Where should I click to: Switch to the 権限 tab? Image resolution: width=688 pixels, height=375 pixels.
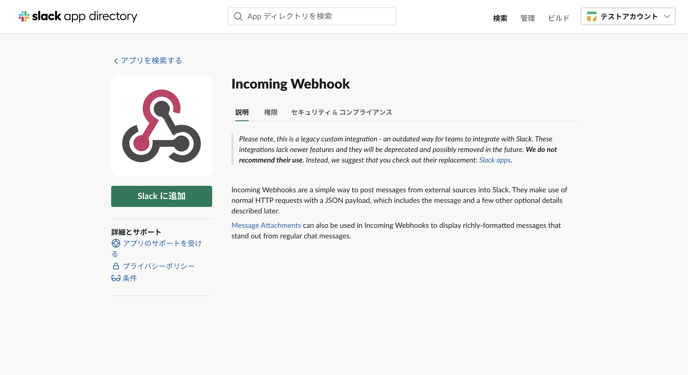point(270,112)
